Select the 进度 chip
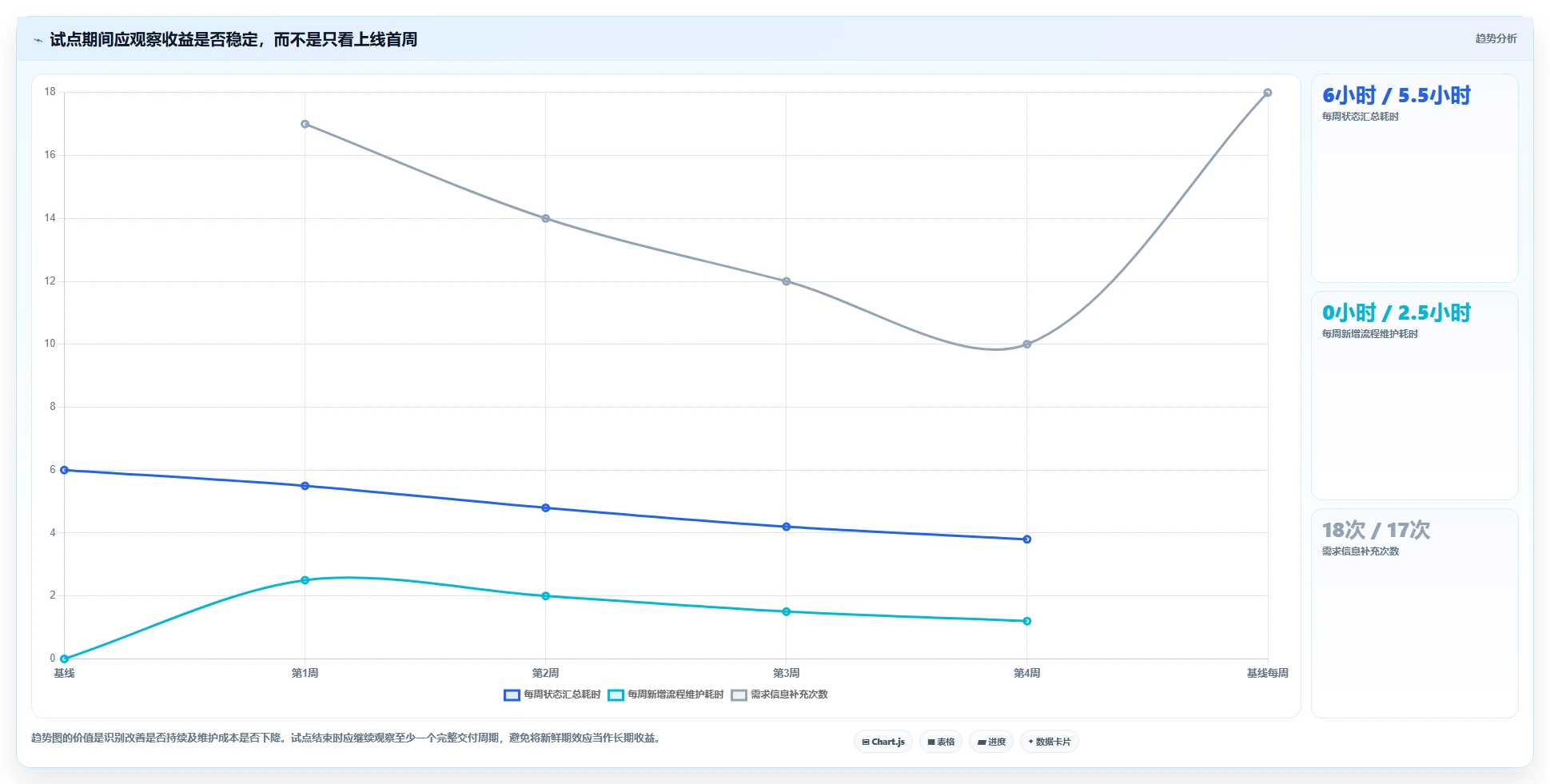 (991, 742)
